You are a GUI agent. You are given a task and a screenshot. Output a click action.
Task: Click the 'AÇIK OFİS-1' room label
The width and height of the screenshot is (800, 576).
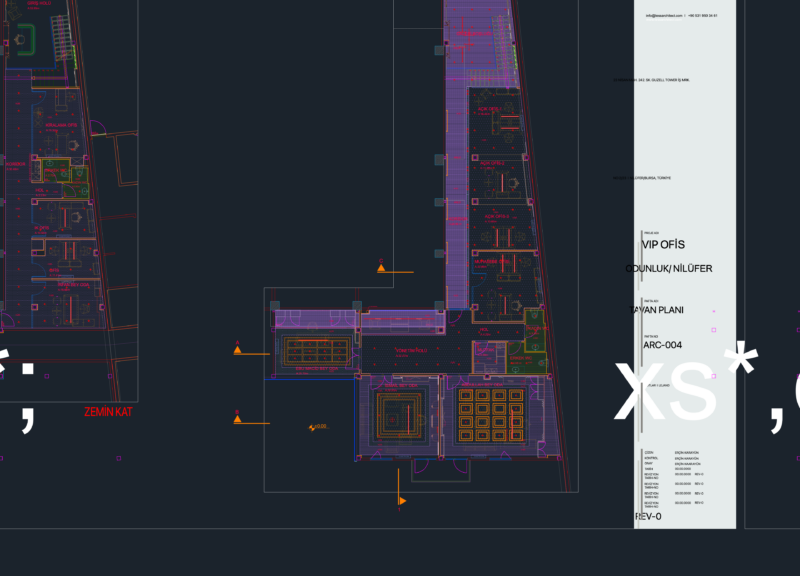click(x=489, y=109)
